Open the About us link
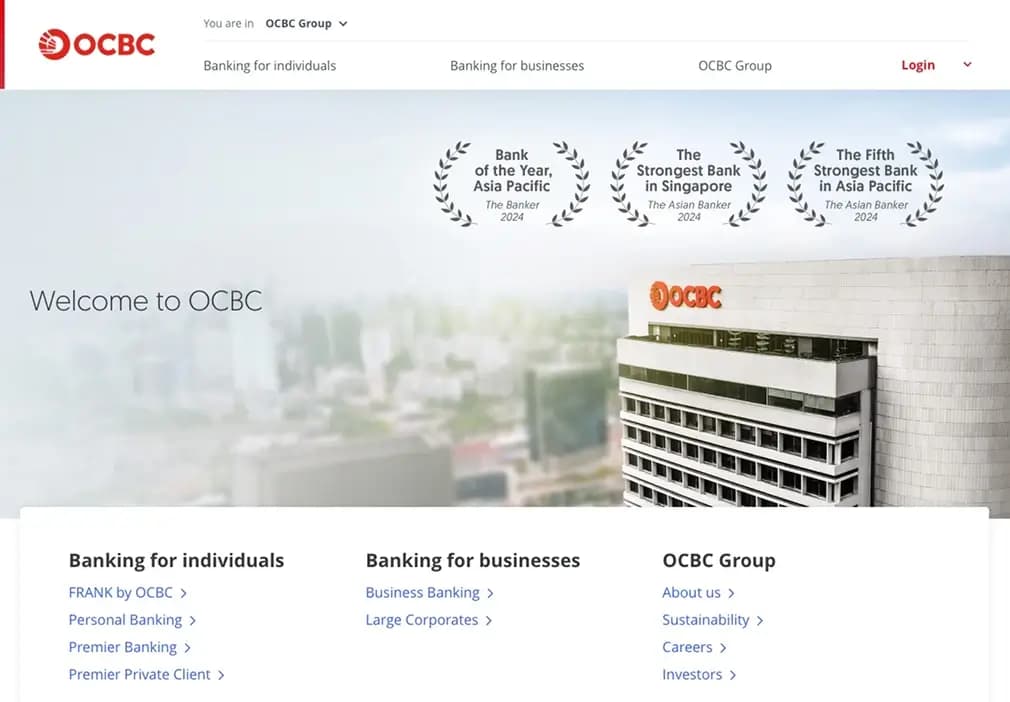Viewport: 1010px width, 702px height. (x=691, y=593)
